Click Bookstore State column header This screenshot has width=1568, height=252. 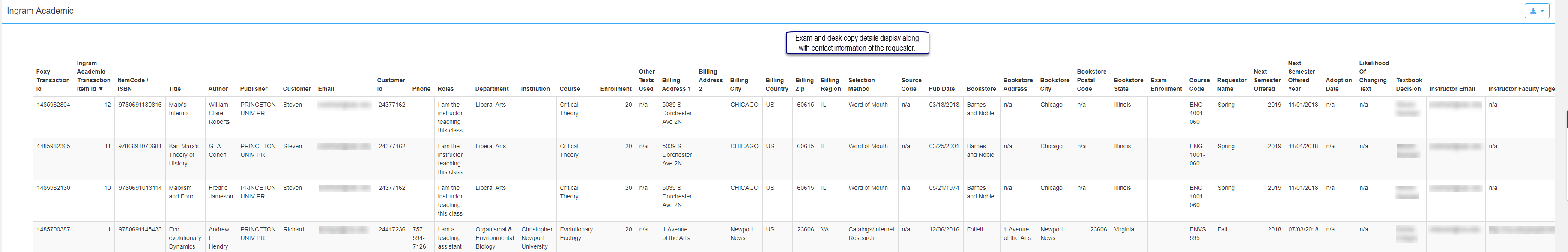coord(1129,84)
